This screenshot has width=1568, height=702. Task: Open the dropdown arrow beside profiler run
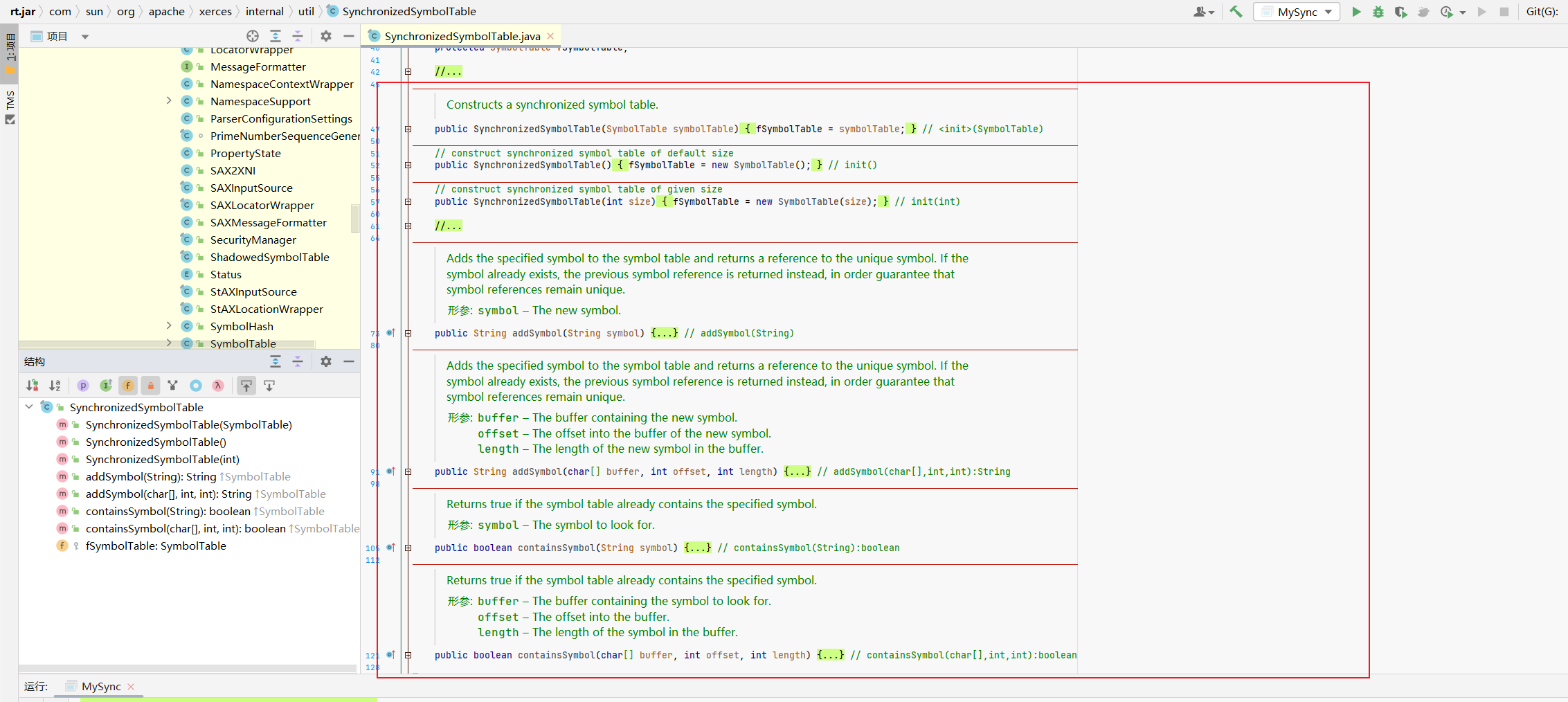(x=1463, y=12)
